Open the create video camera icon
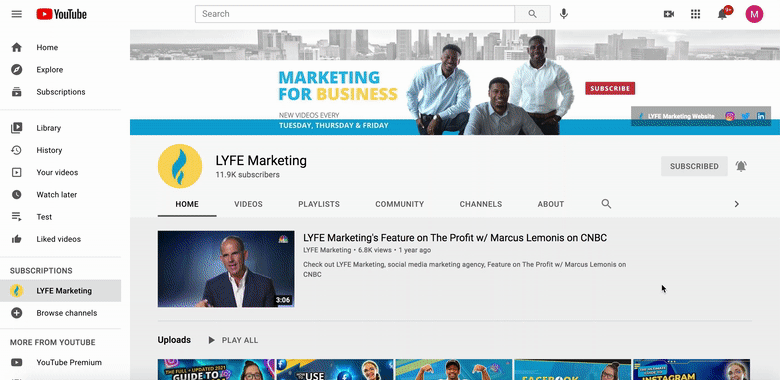 tap(669, 14)
